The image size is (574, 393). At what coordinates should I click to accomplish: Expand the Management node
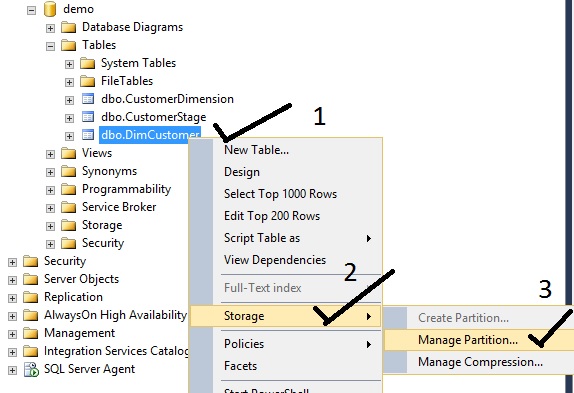(x=12, y=334)
